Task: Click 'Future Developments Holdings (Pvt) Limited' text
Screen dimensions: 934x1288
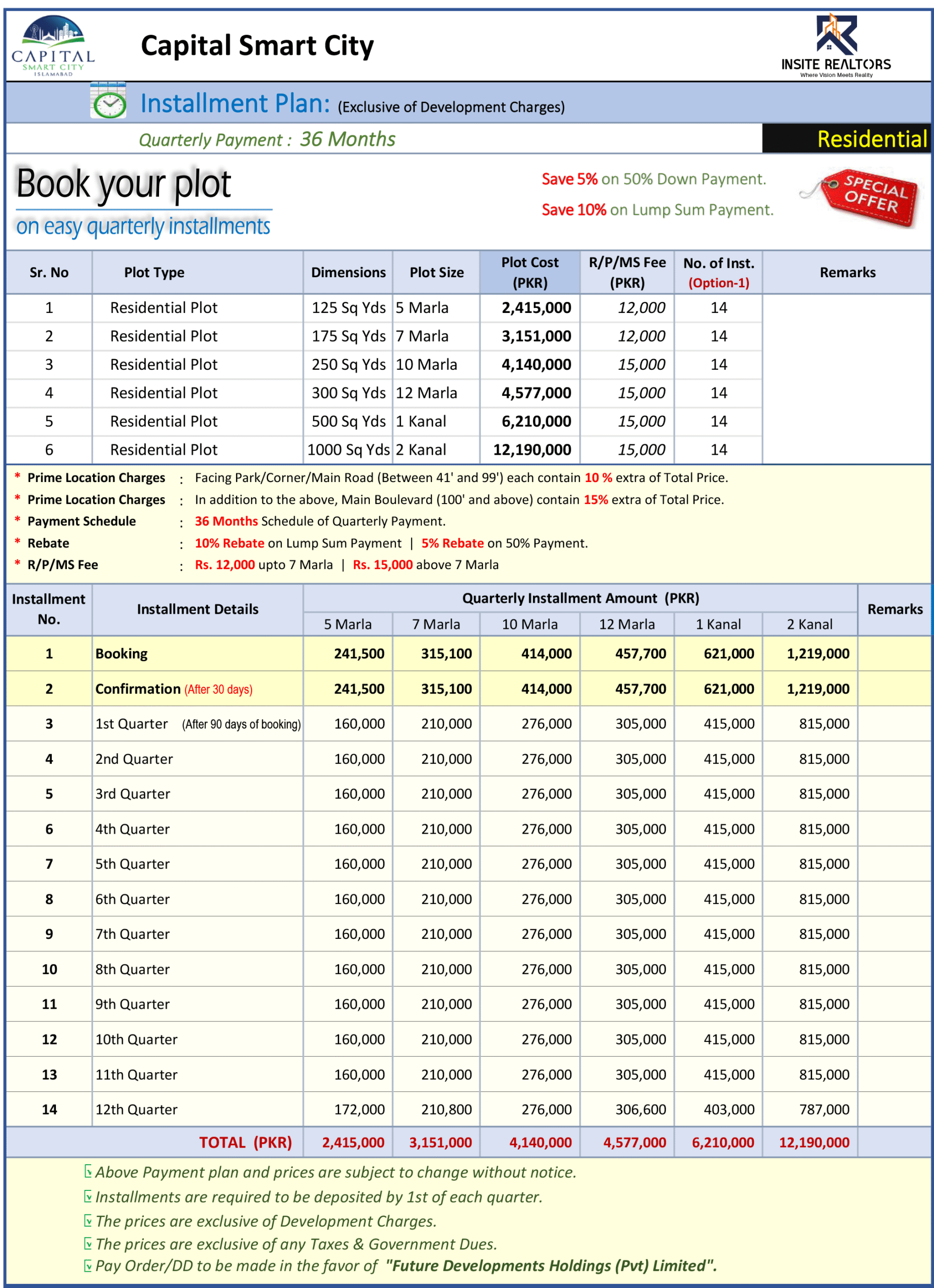Action: (550, 1266)
